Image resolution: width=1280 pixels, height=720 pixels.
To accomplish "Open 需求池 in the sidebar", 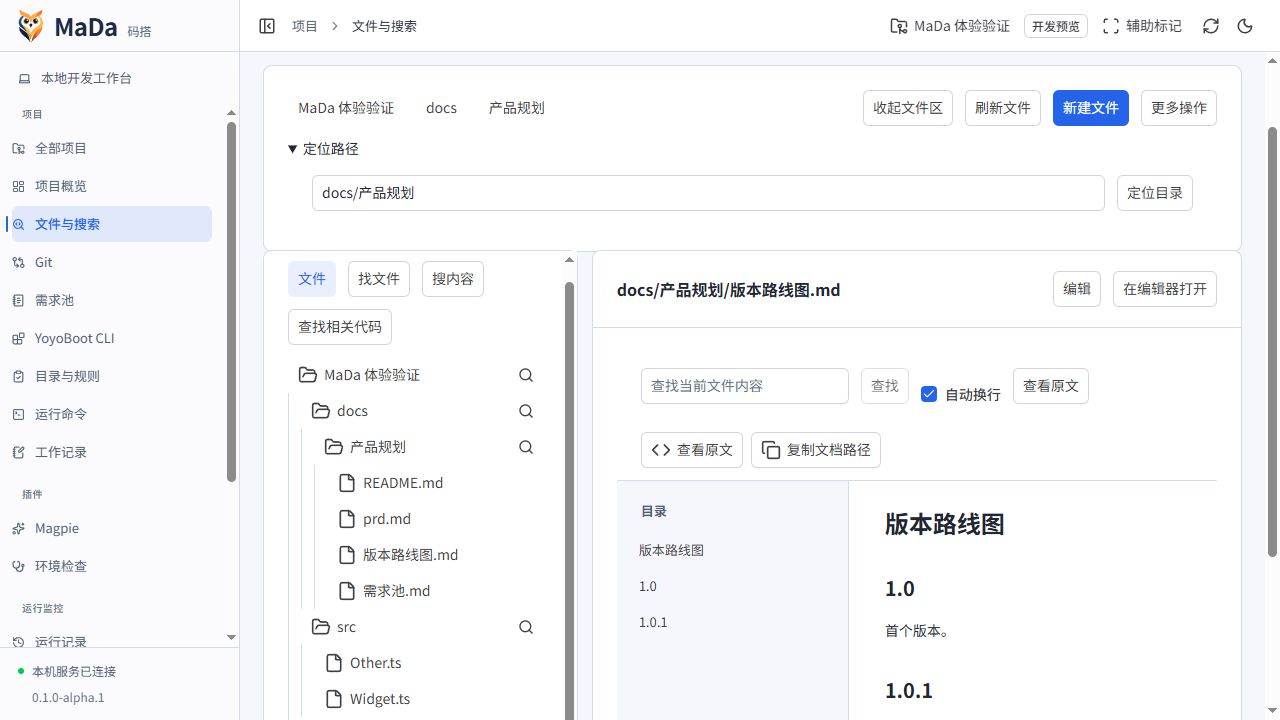I will (110, 300).
